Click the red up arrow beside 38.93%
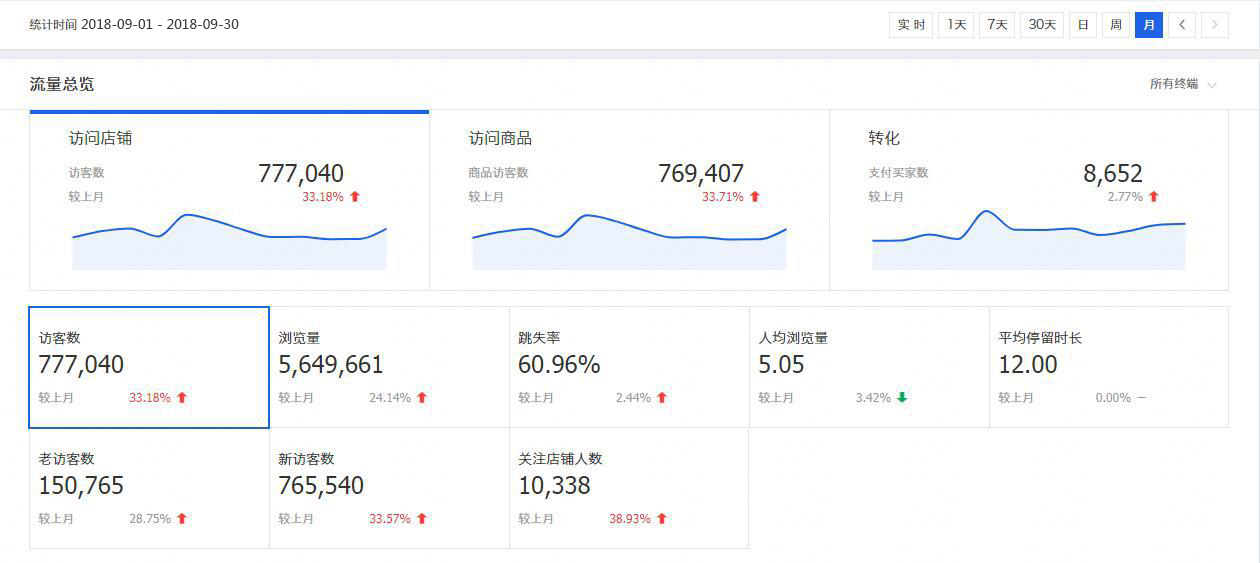The width and height of the screenshot is (1260, 563). click(x=662, y=518)
